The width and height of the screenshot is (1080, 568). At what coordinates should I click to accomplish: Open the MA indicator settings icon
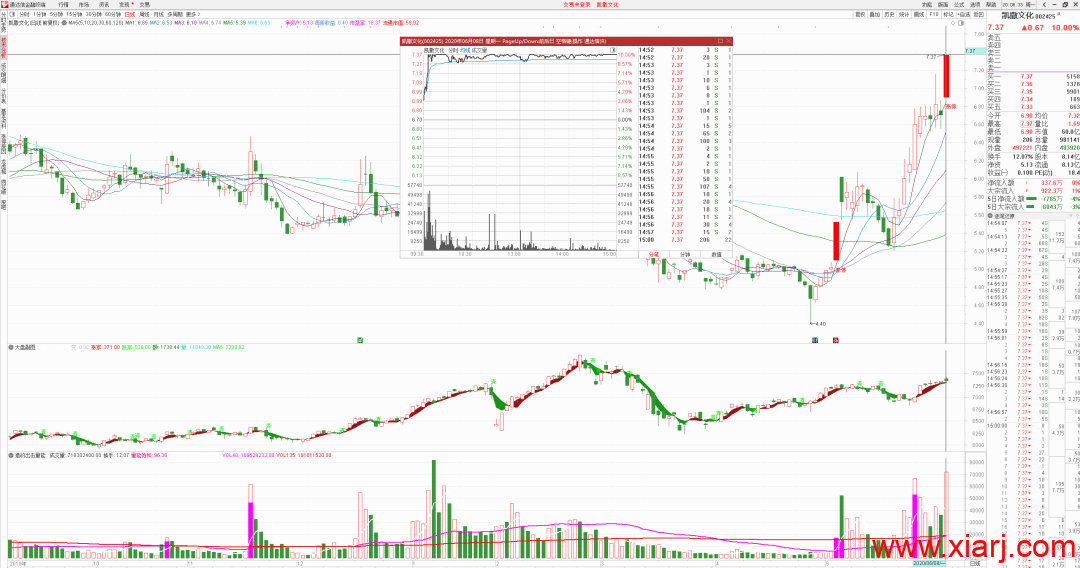(x=64, y=23)
